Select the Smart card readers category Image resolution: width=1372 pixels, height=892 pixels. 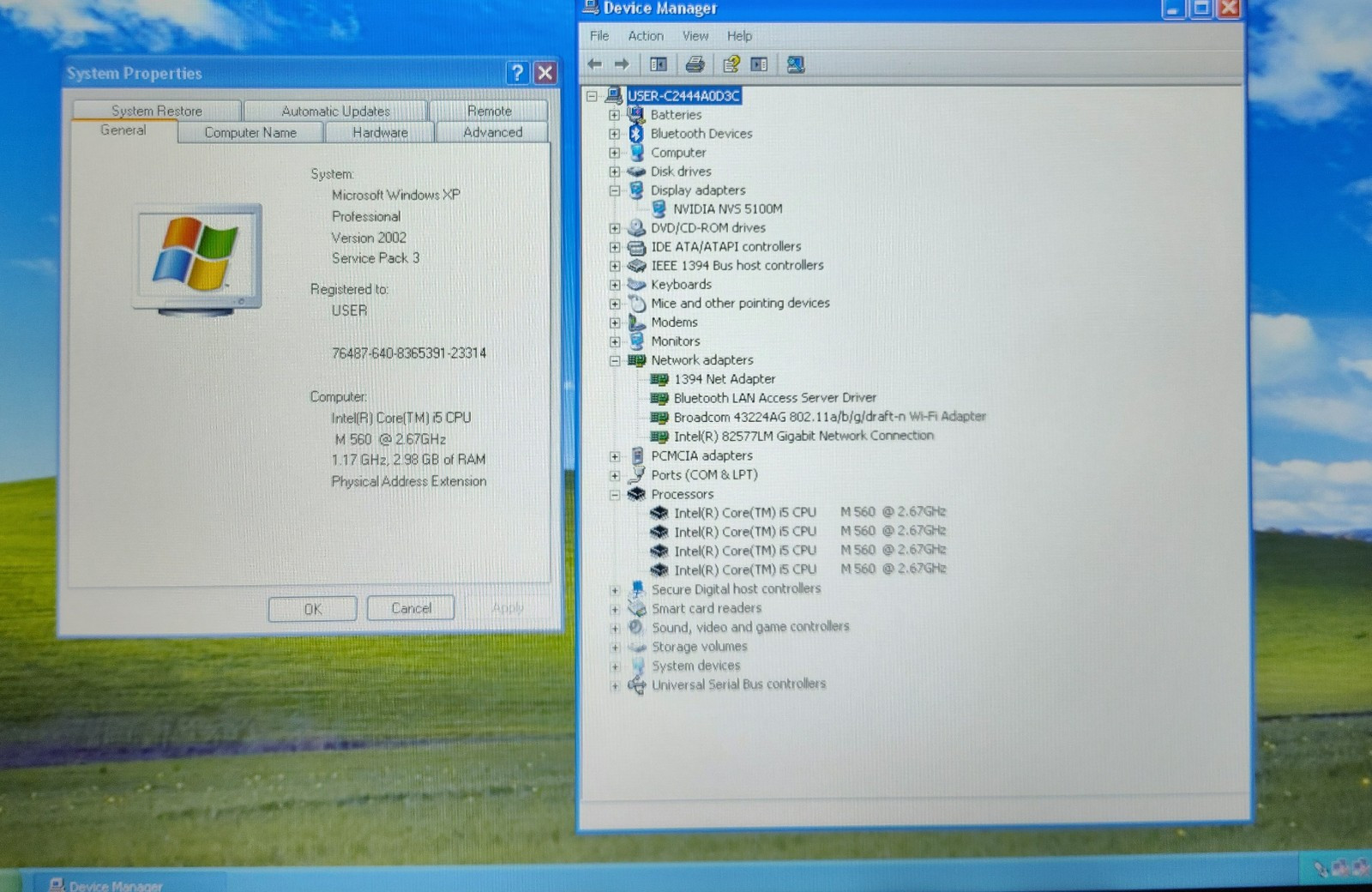[706, 608]
